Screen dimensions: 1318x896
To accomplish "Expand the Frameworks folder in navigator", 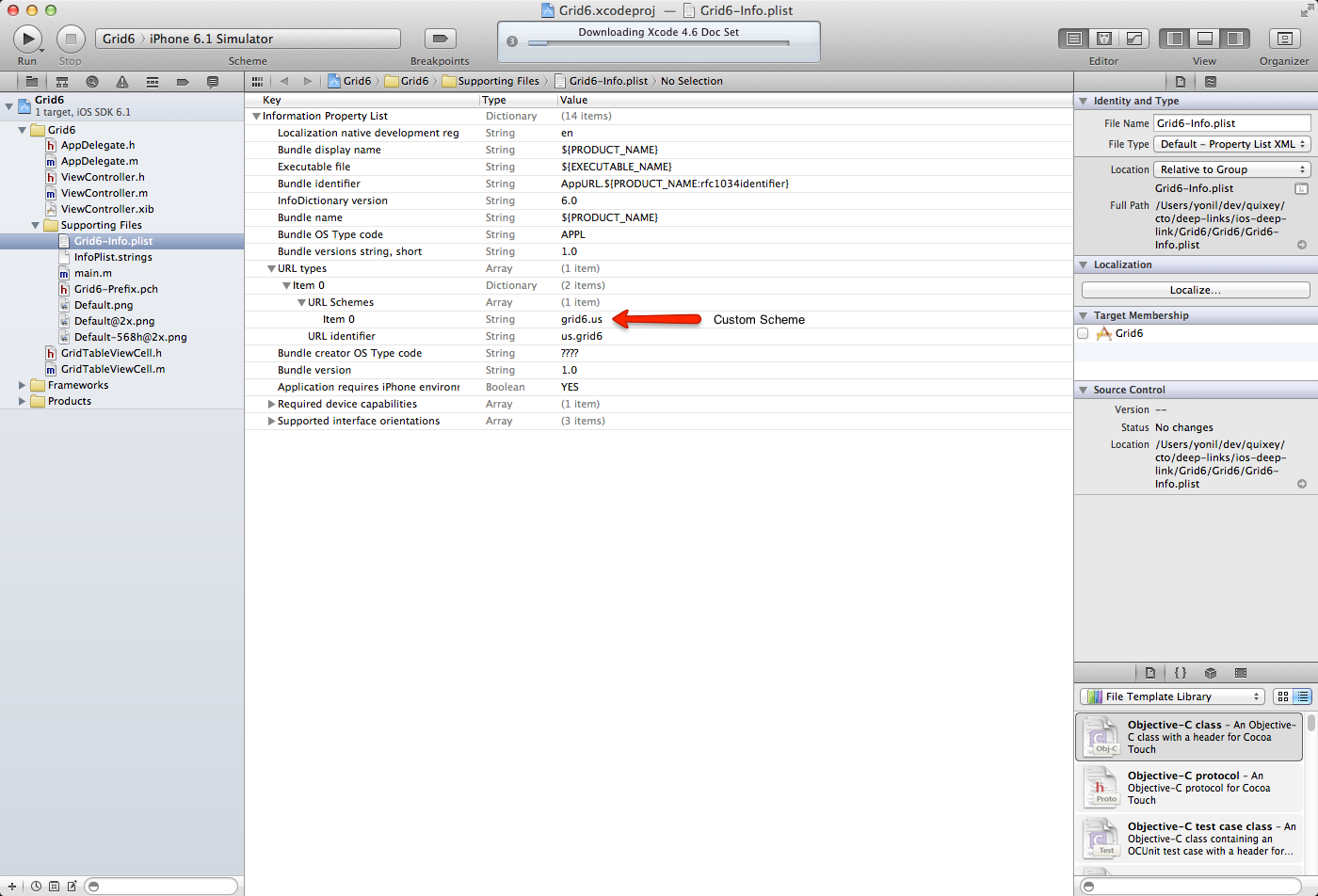I will coord(22,385).
